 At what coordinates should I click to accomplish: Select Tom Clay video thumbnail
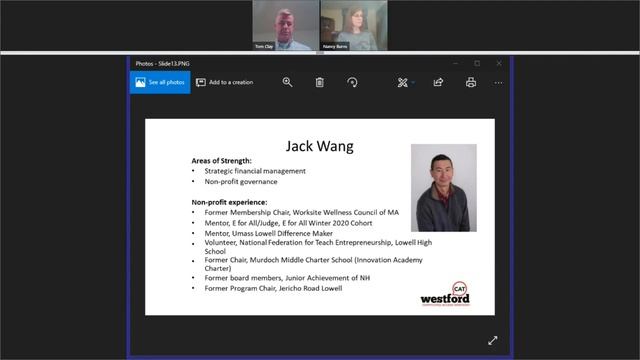286,25
